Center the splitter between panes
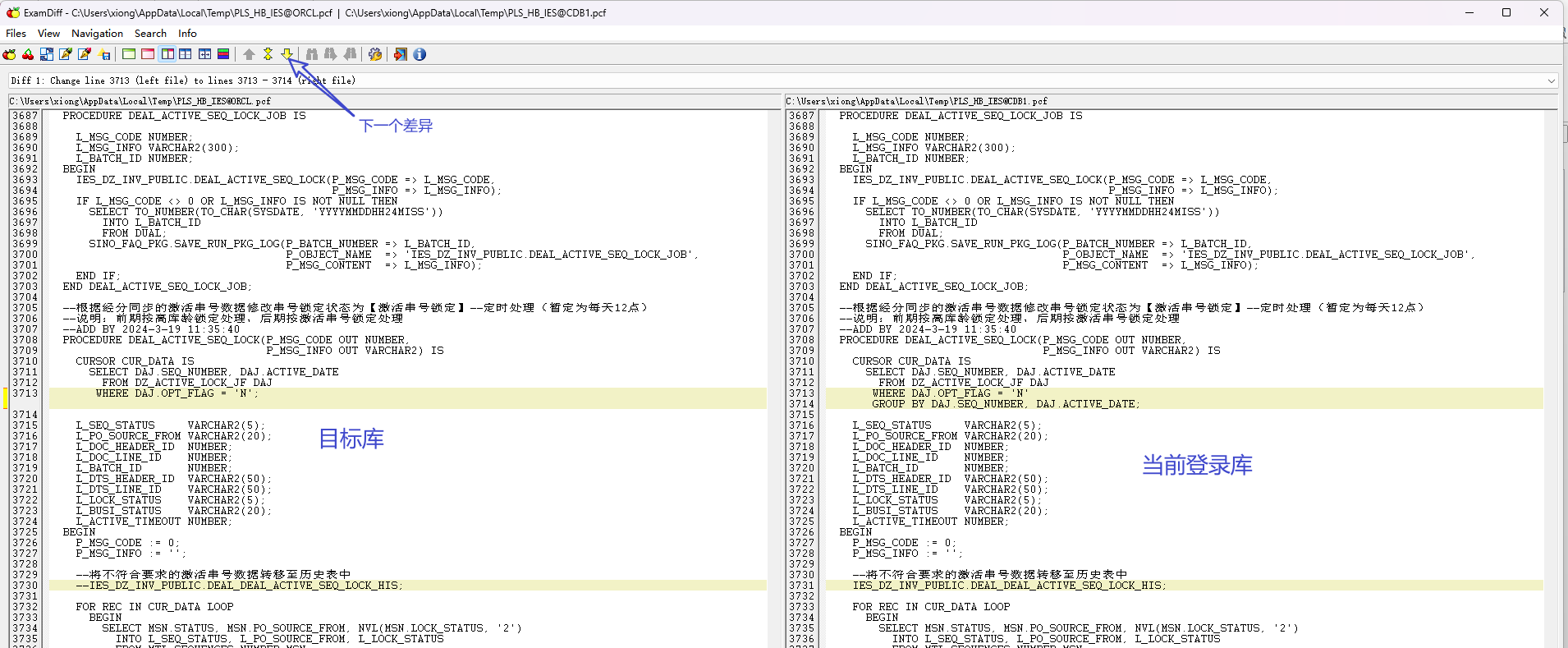 (x=204, y=54)
